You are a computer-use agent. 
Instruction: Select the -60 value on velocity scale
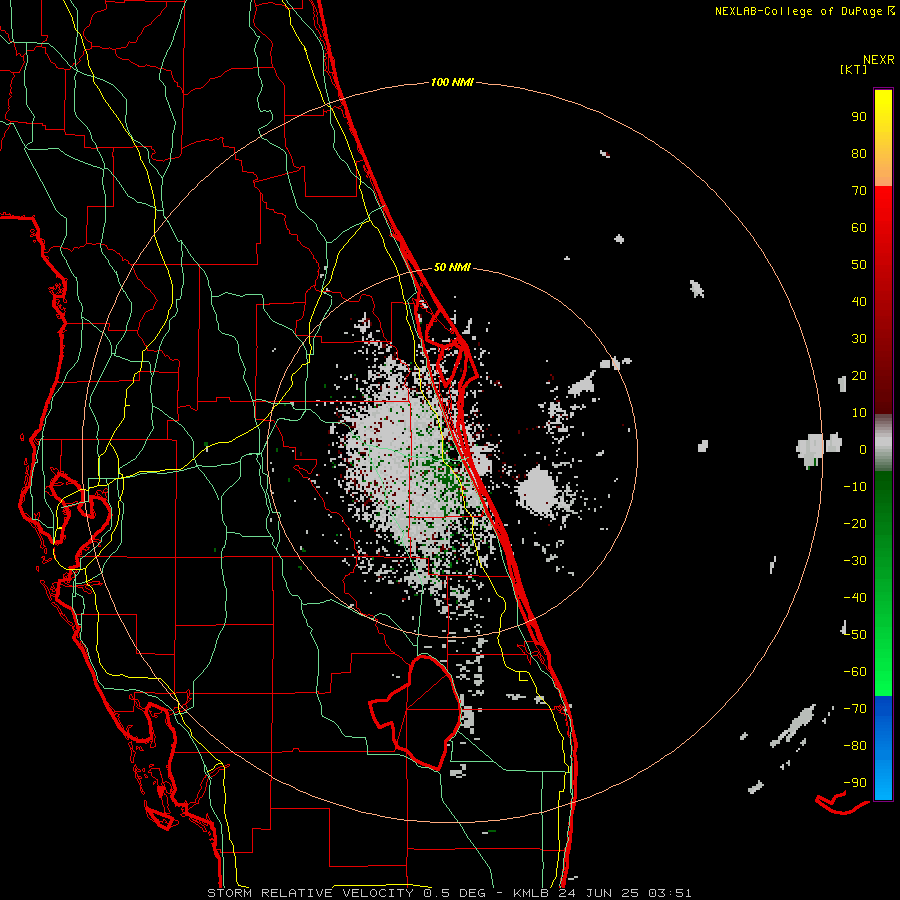coord(855,672)
